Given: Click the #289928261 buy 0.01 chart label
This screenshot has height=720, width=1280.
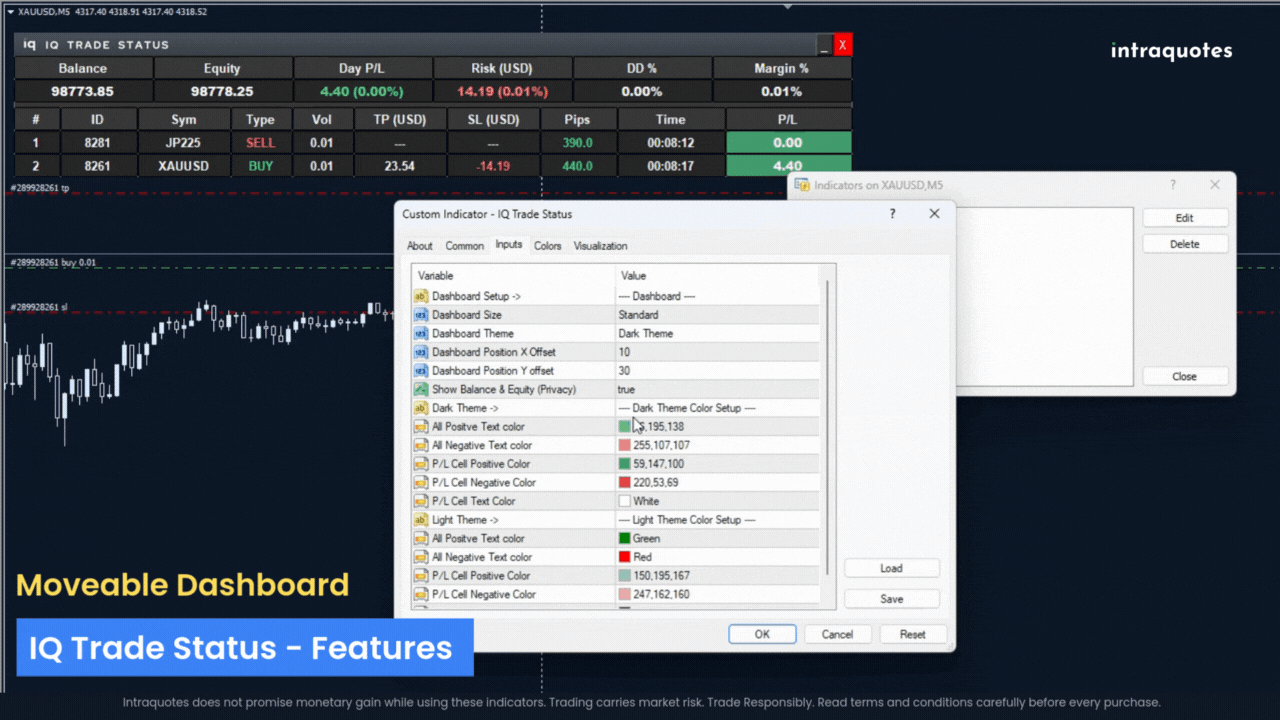Looking at the screenshot, I should tap(53, 262).
